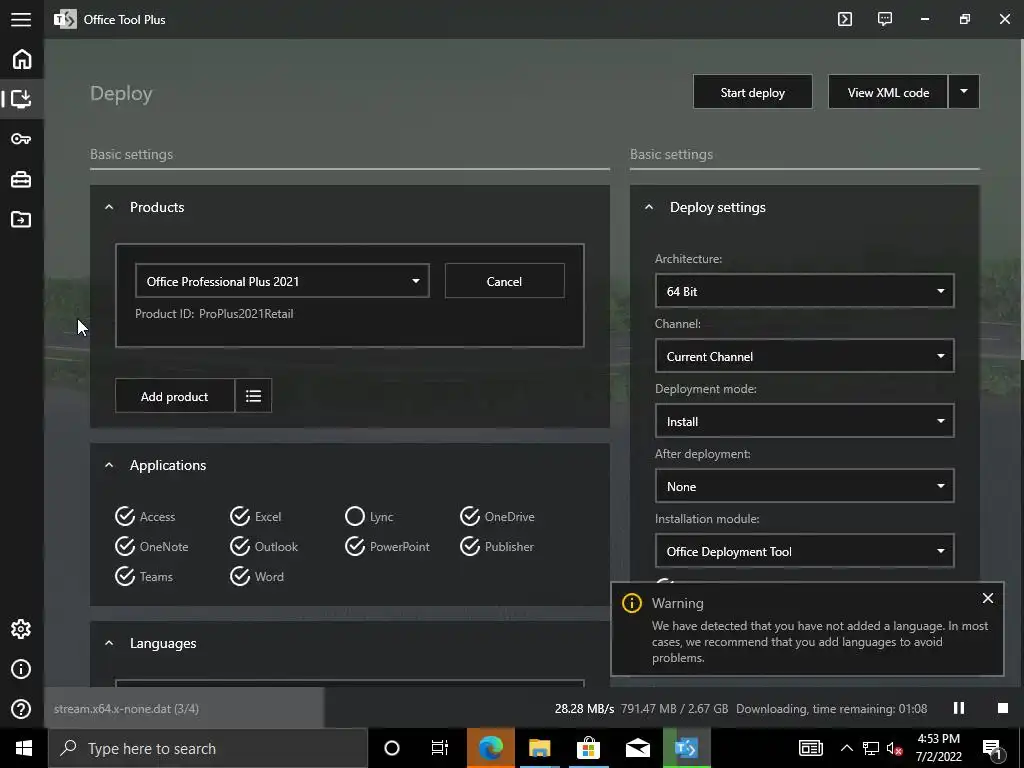The width and height of the screenshot is (1024, 768).
Task: Open Microsoft Store from taskbar
Action: coord(588,748)
